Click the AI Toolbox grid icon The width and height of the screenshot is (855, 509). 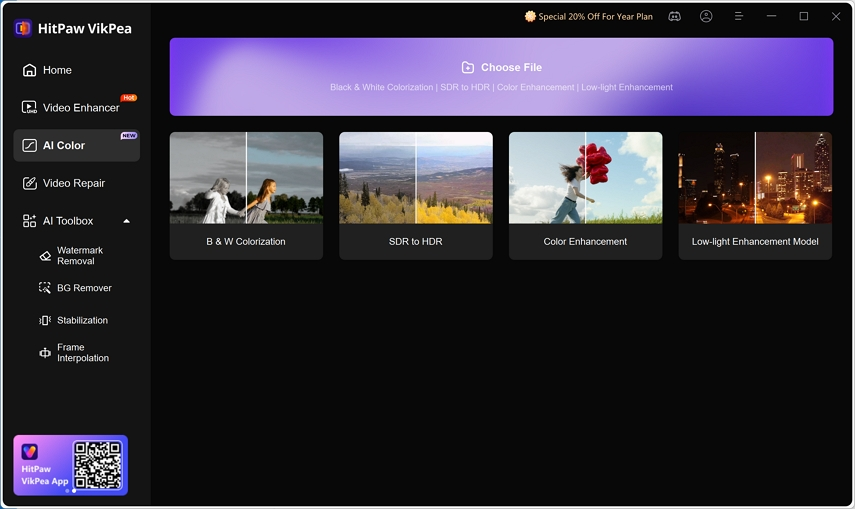pos(29,220)
